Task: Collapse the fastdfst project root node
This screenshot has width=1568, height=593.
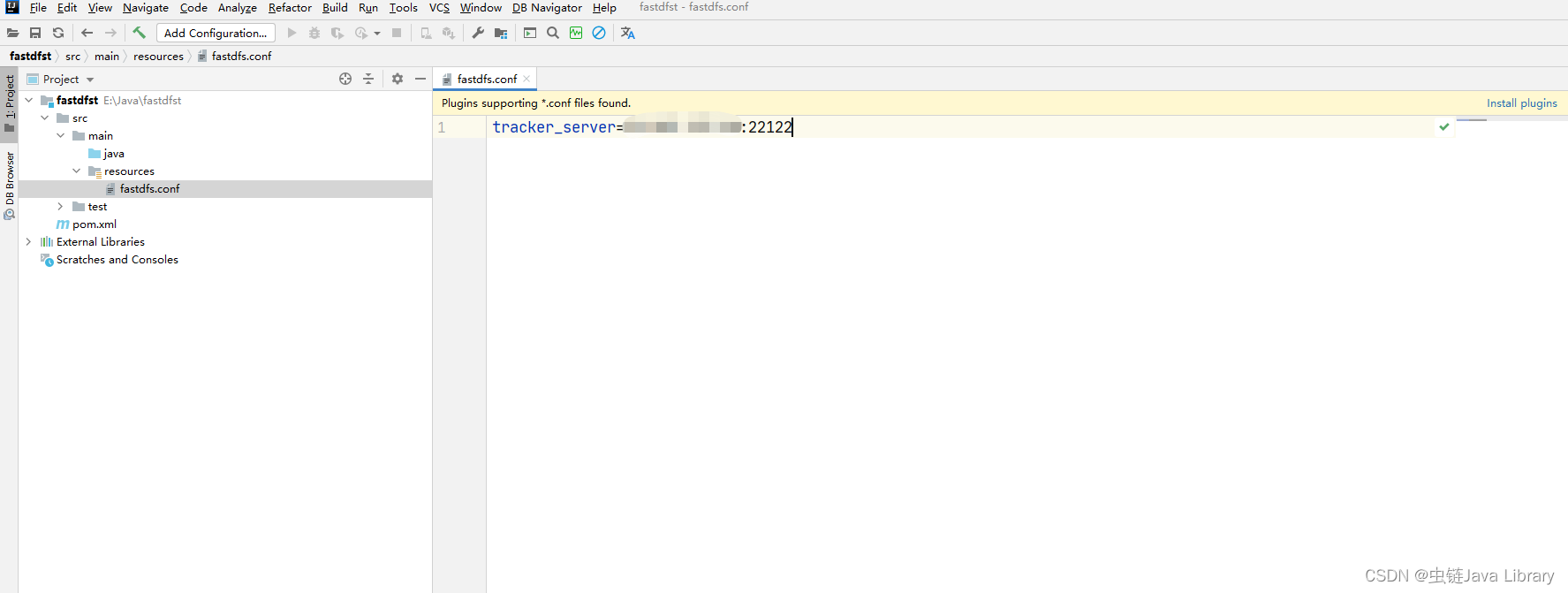Action: (29, 100)
